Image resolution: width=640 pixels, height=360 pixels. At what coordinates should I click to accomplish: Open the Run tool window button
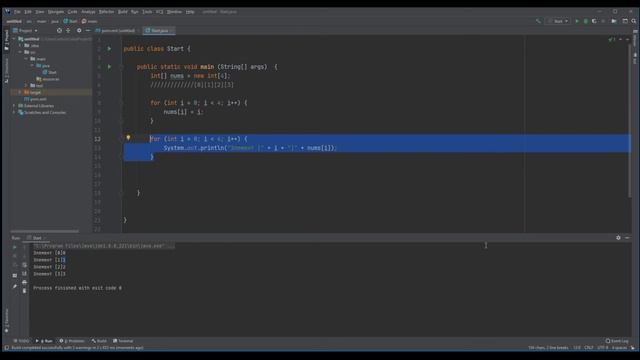coord(44,341)
